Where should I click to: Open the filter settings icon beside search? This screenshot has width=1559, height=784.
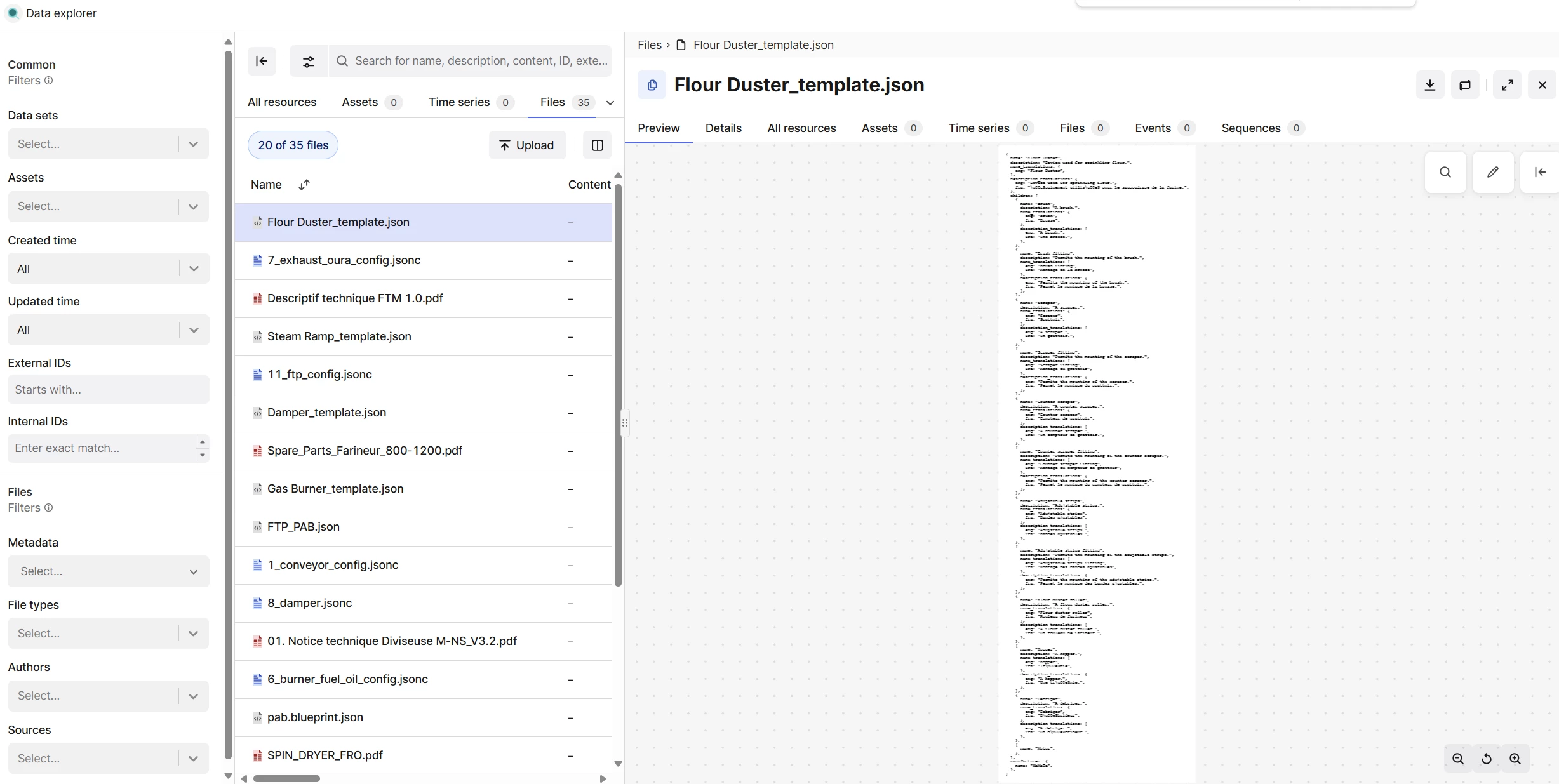308,61
